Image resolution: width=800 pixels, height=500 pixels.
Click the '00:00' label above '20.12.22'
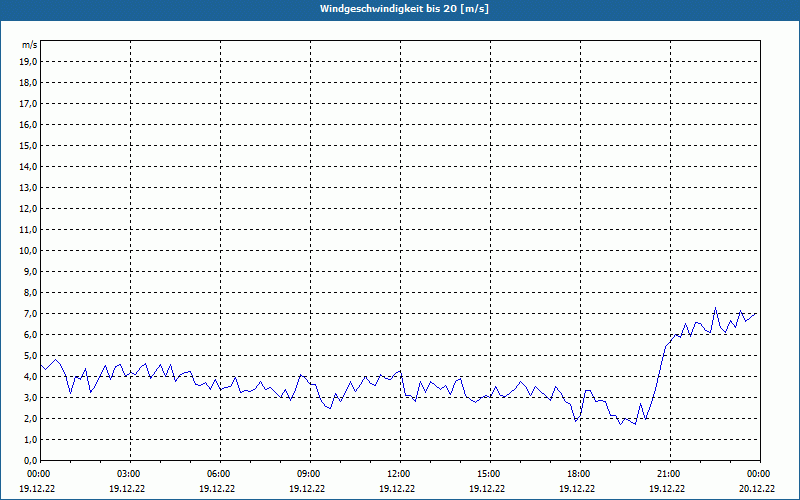(760, 474)
